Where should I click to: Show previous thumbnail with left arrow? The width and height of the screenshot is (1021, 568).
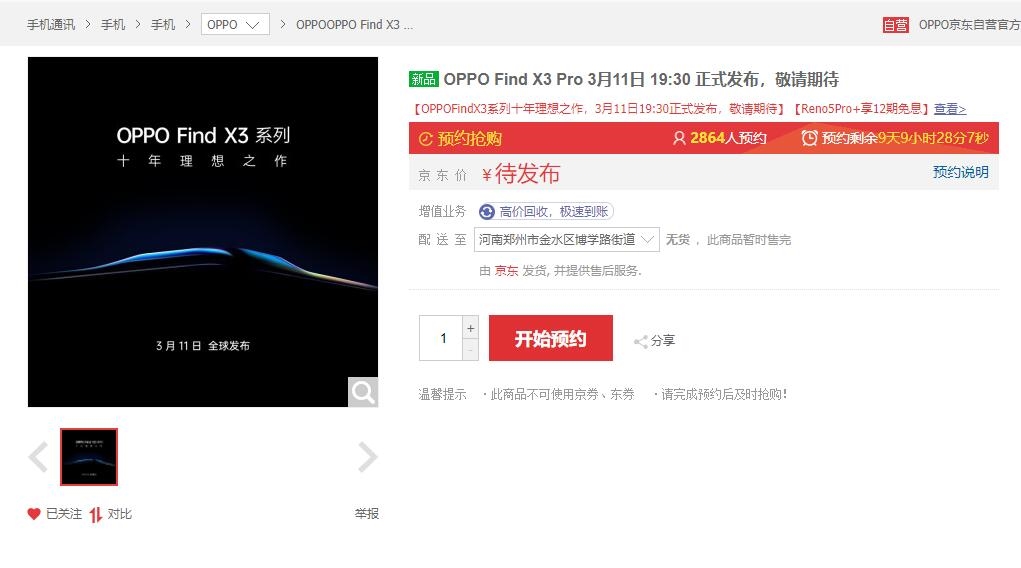click(x=38, y=457)
